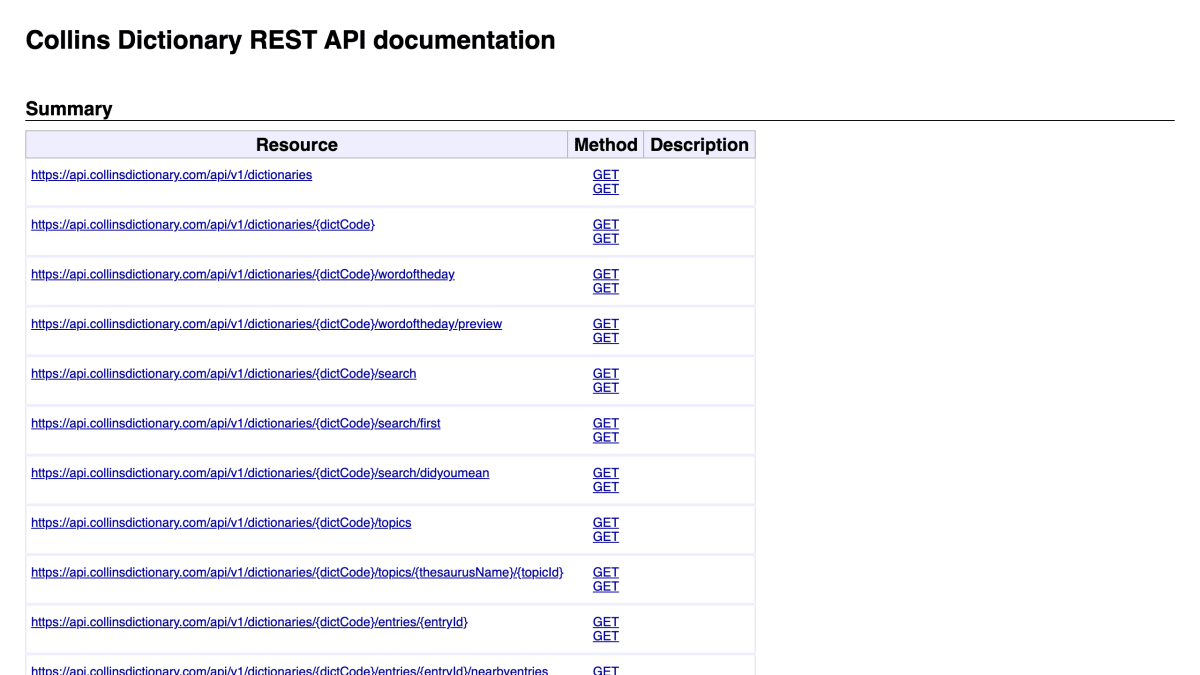Click the lower GET in the {topicId} row
This screenshot has width=1200, height=675.
coord(606,587)
